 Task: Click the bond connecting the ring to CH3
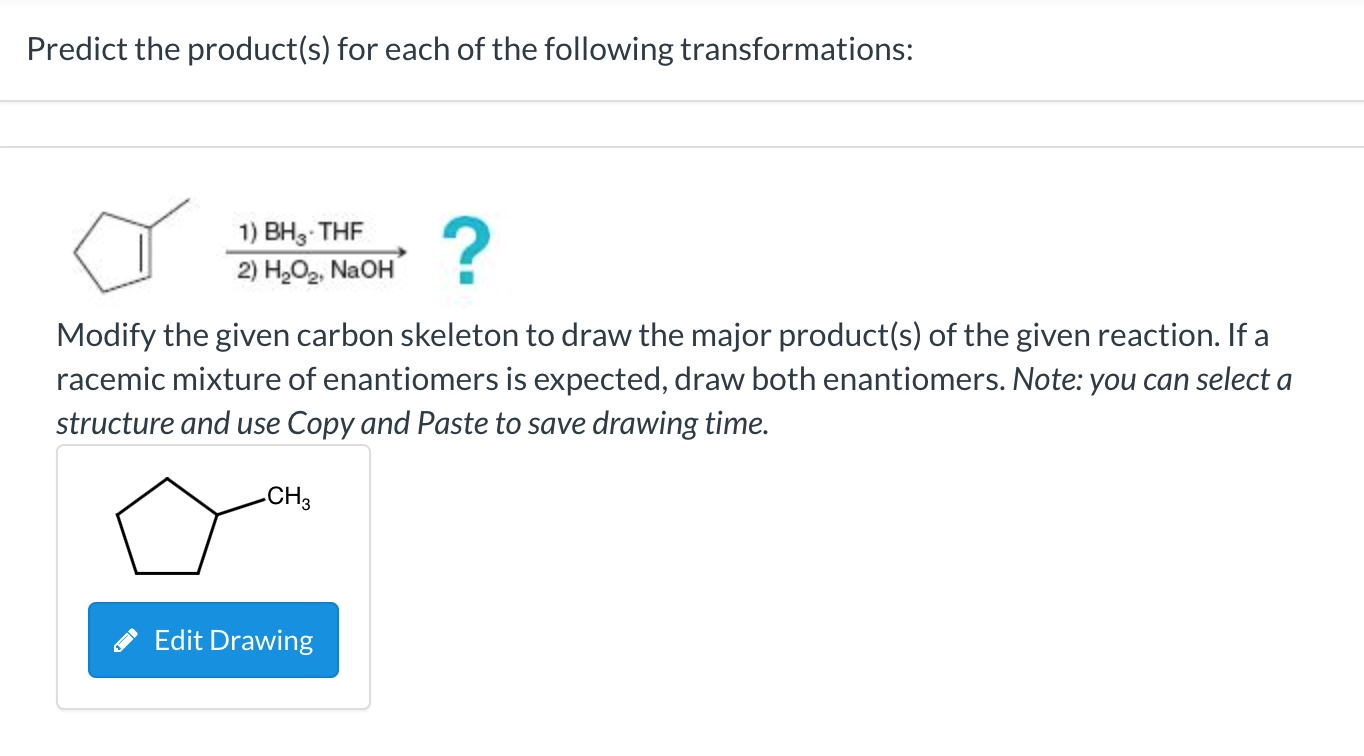242,506
